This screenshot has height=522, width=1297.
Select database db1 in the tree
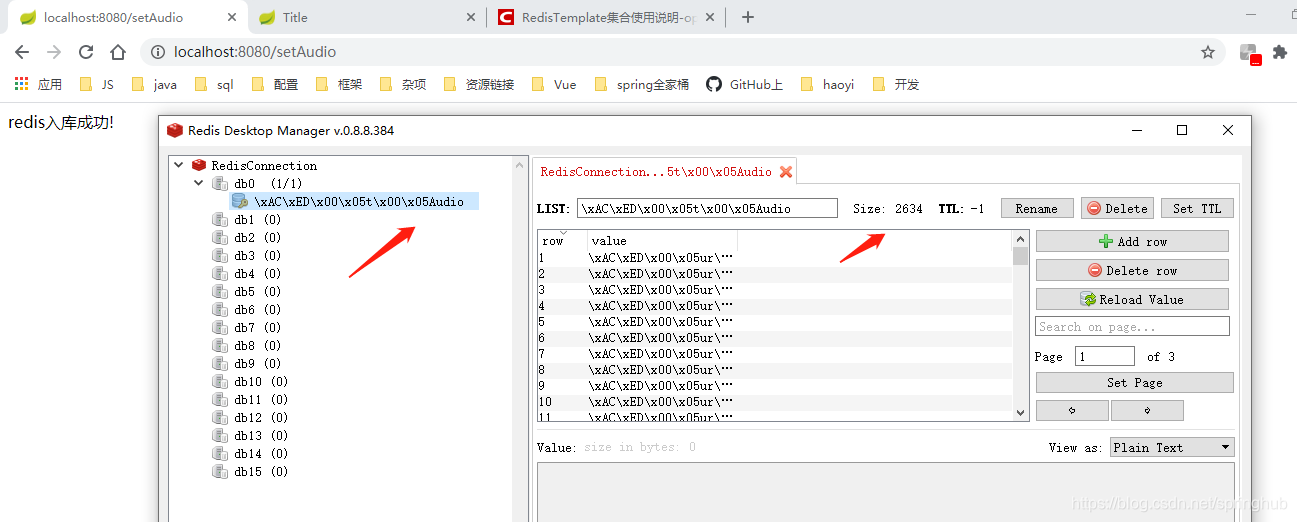tap(257, 220)
